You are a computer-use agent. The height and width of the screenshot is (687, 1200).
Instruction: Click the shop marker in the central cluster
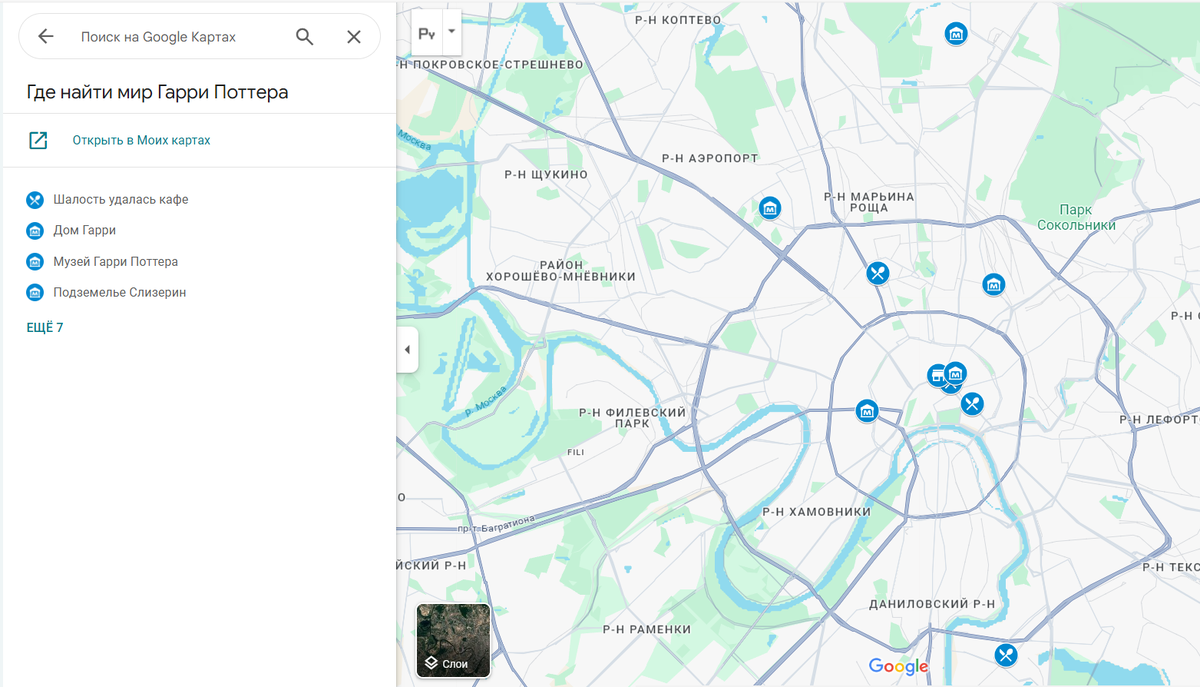coord(936,376)
